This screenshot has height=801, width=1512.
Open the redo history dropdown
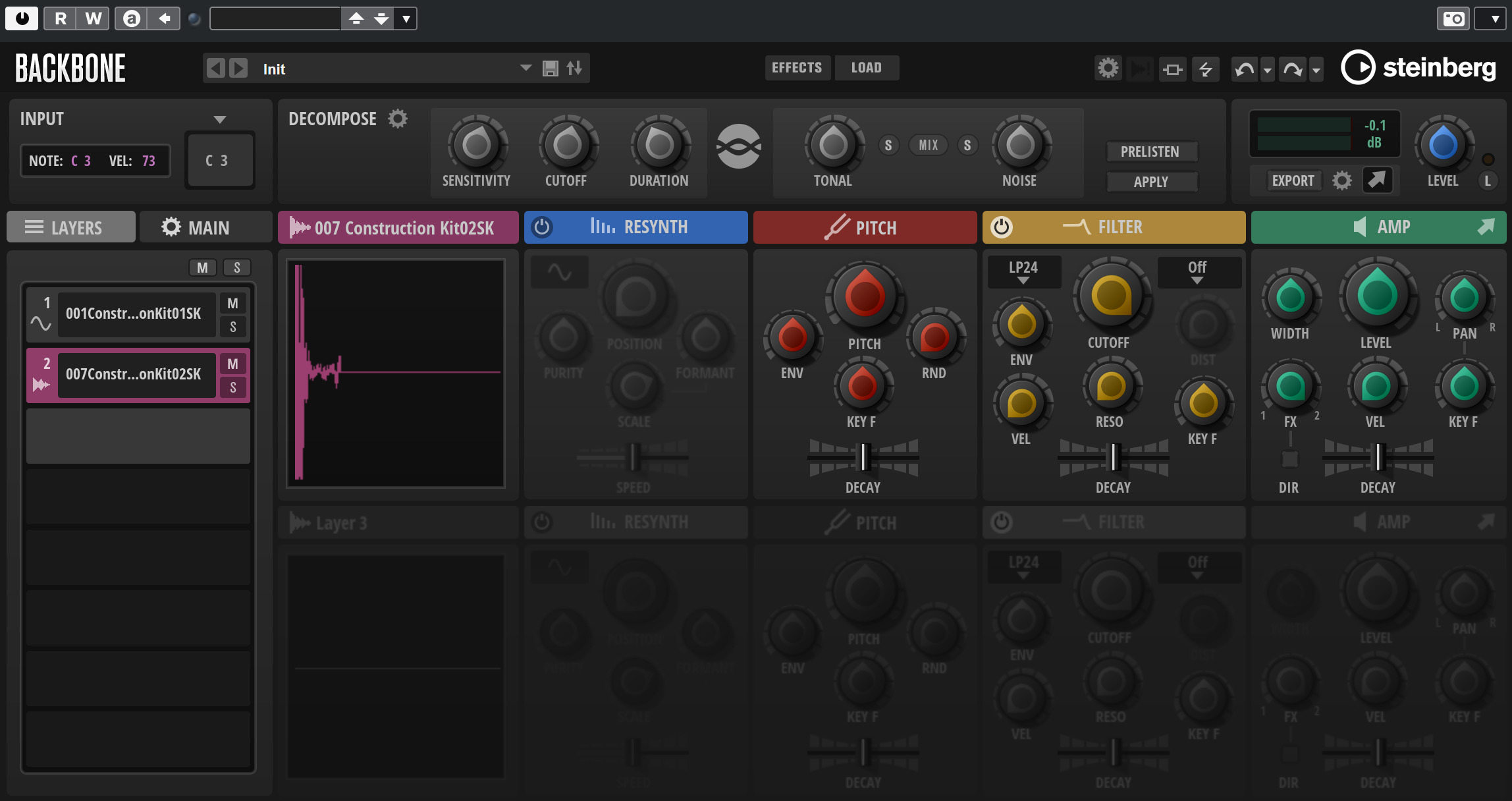pos(1316,69)
